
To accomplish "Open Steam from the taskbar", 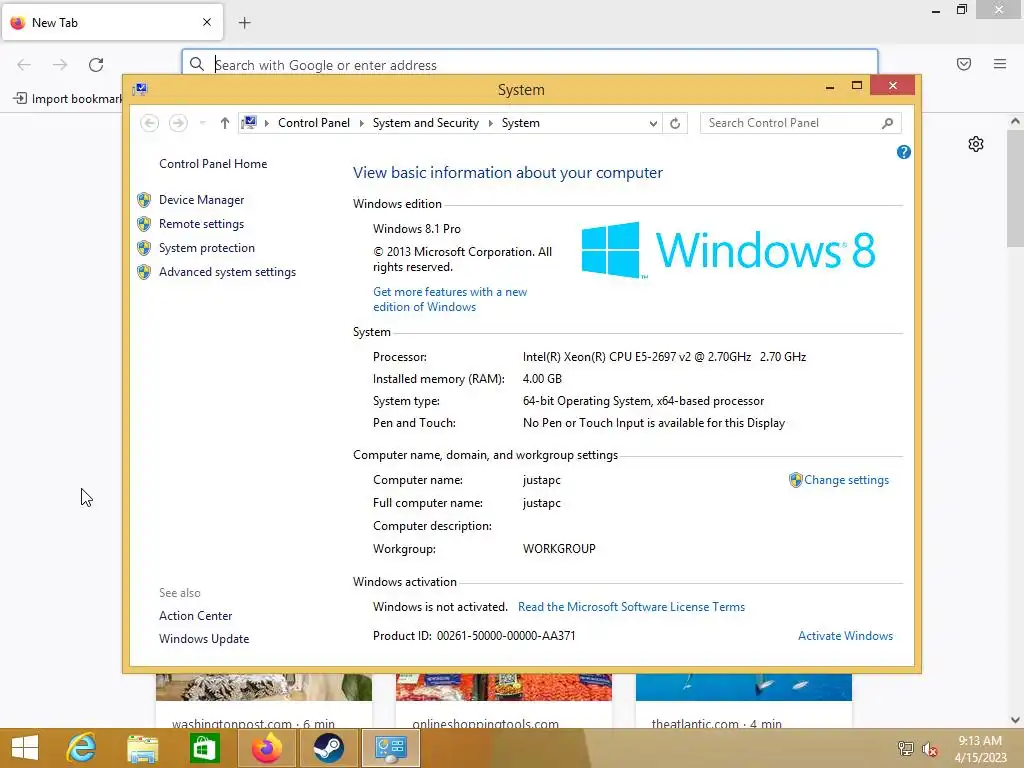I will tap(328, 748).
